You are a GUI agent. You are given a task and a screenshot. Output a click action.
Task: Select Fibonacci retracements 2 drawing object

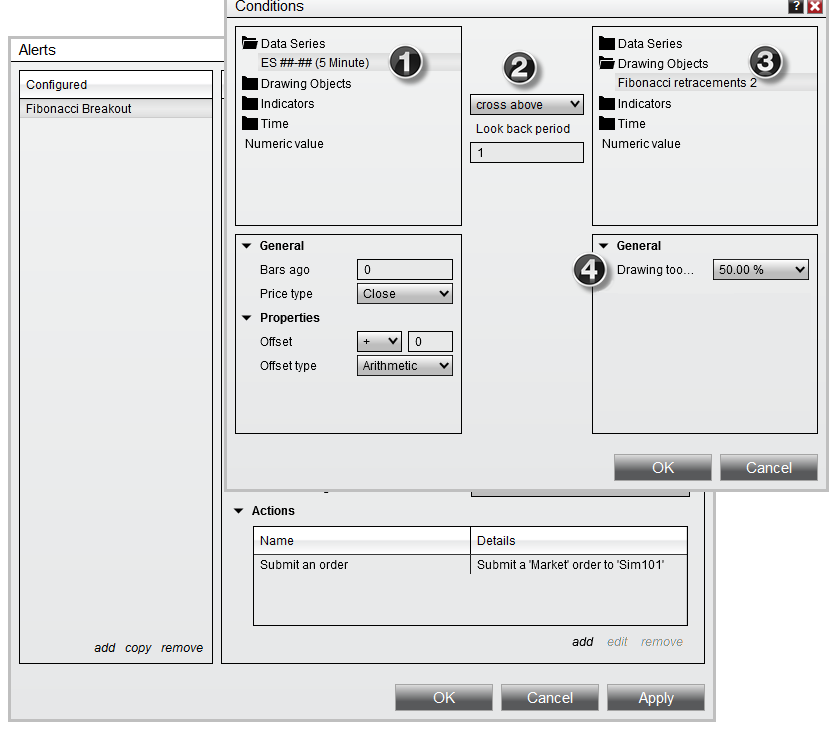(x=687, y=83)
